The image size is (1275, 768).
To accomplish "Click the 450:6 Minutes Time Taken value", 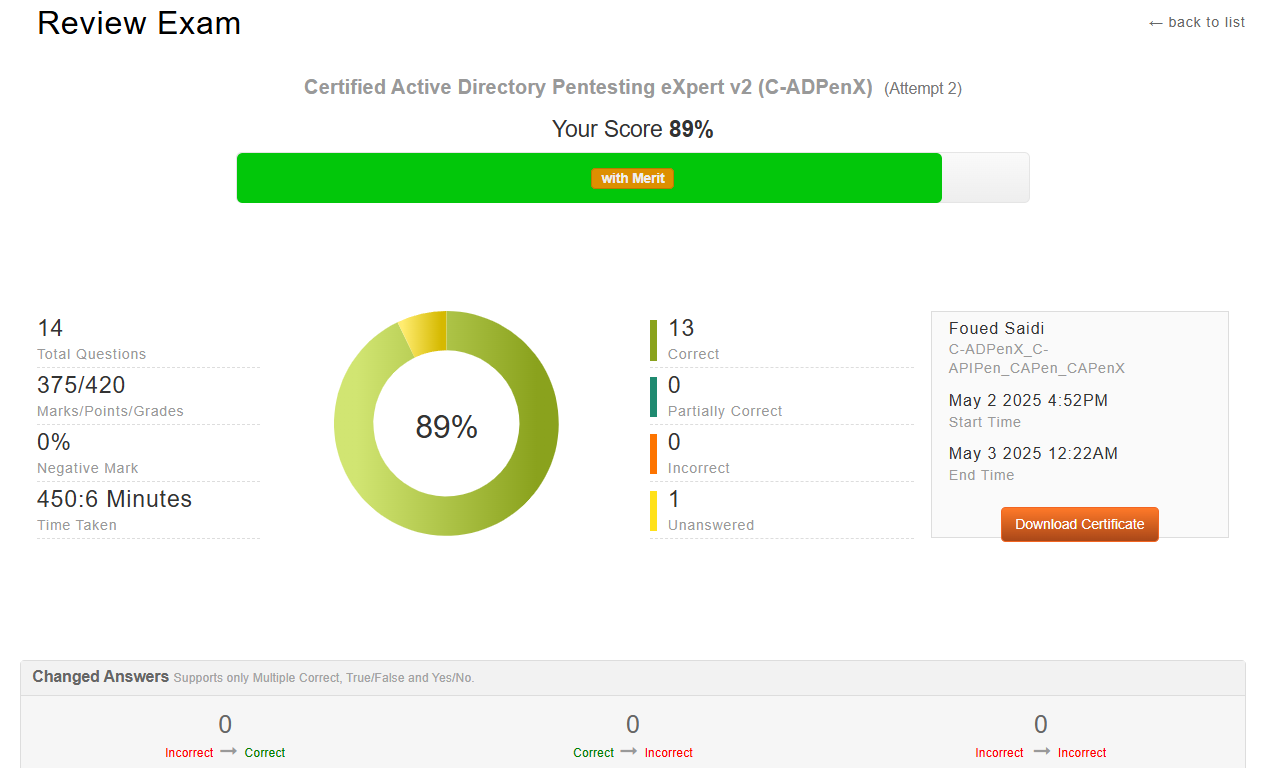I will (113, 498).
